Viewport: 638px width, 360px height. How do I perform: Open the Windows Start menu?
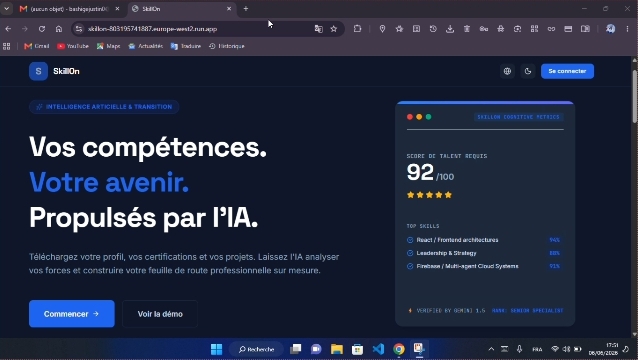click(216, 349)
